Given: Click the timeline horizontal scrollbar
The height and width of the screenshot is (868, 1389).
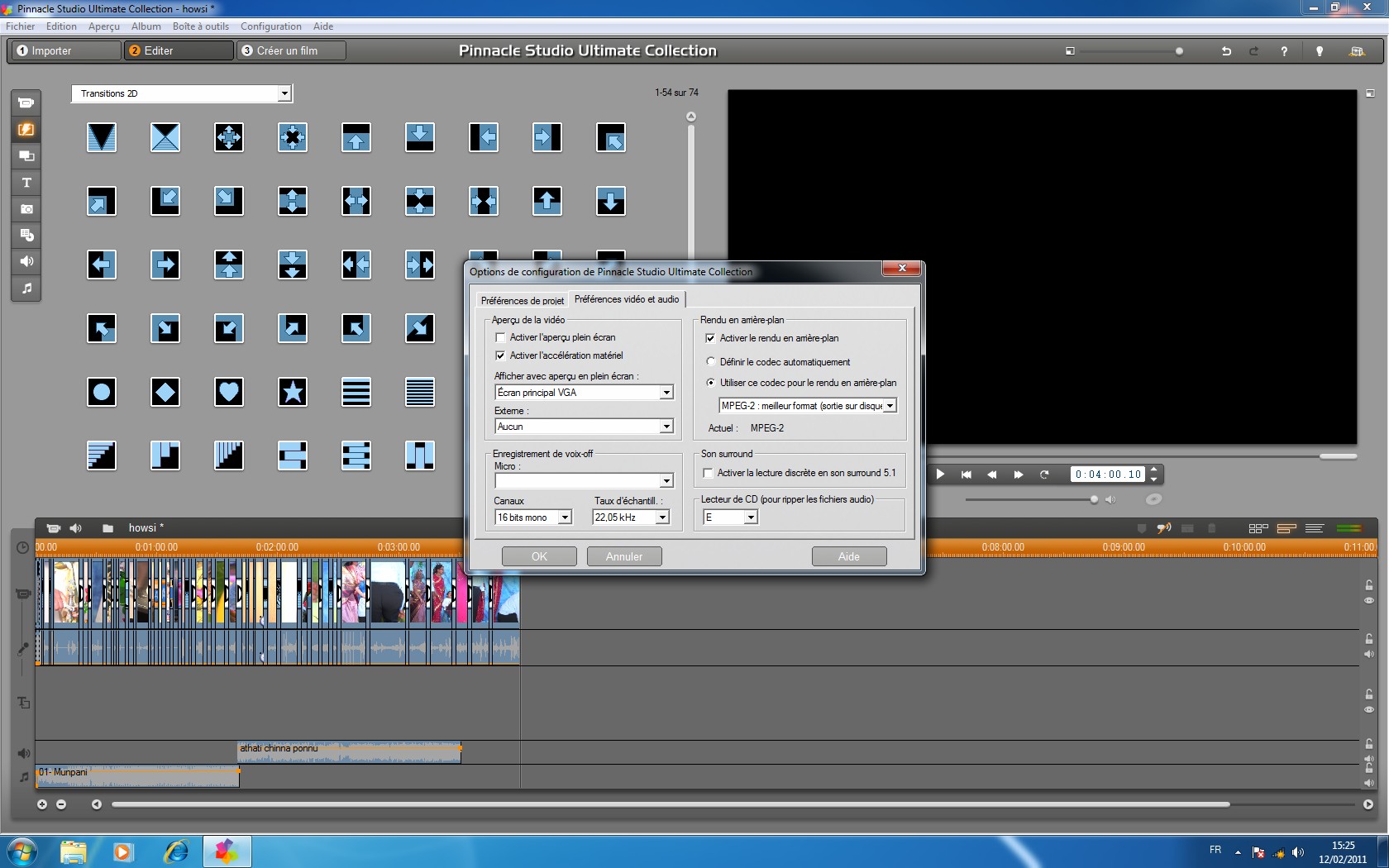Looking at the screenshot, I should [671, 804].
